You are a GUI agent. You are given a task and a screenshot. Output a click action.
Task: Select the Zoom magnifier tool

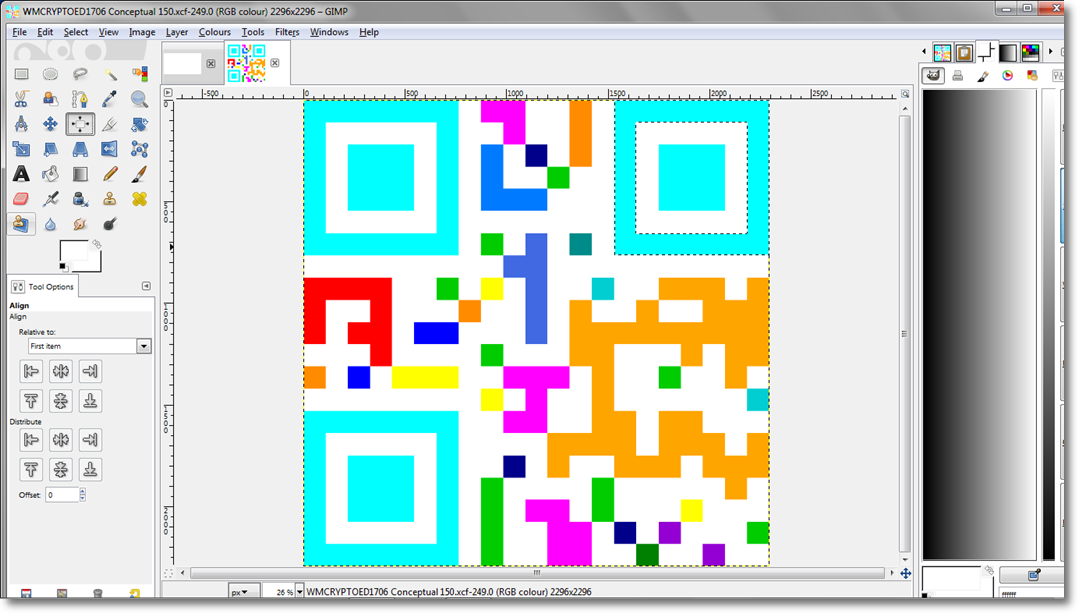[139, 99]
